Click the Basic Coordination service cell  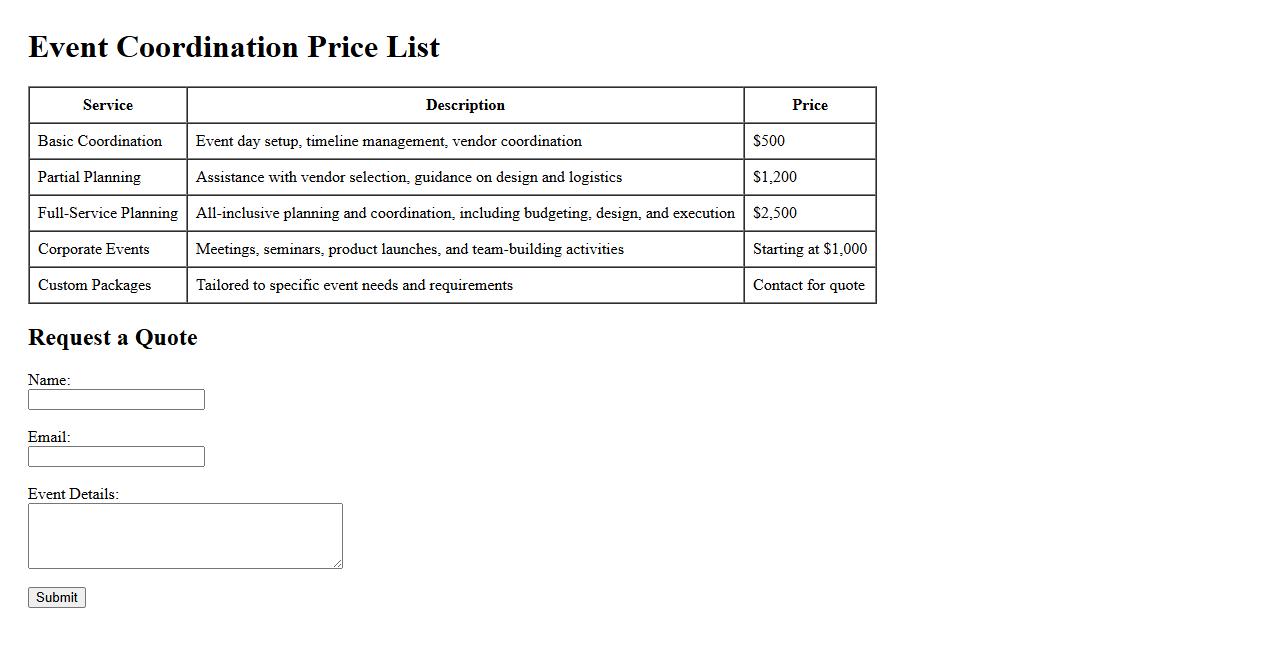[100, 141]
